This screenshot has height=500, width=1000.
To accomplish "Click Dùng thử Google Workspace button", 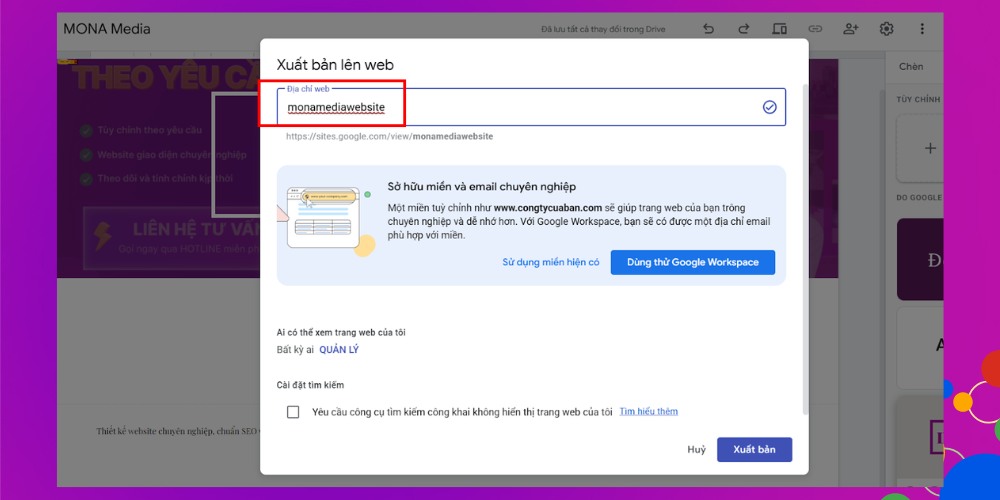I will [693, 262].
